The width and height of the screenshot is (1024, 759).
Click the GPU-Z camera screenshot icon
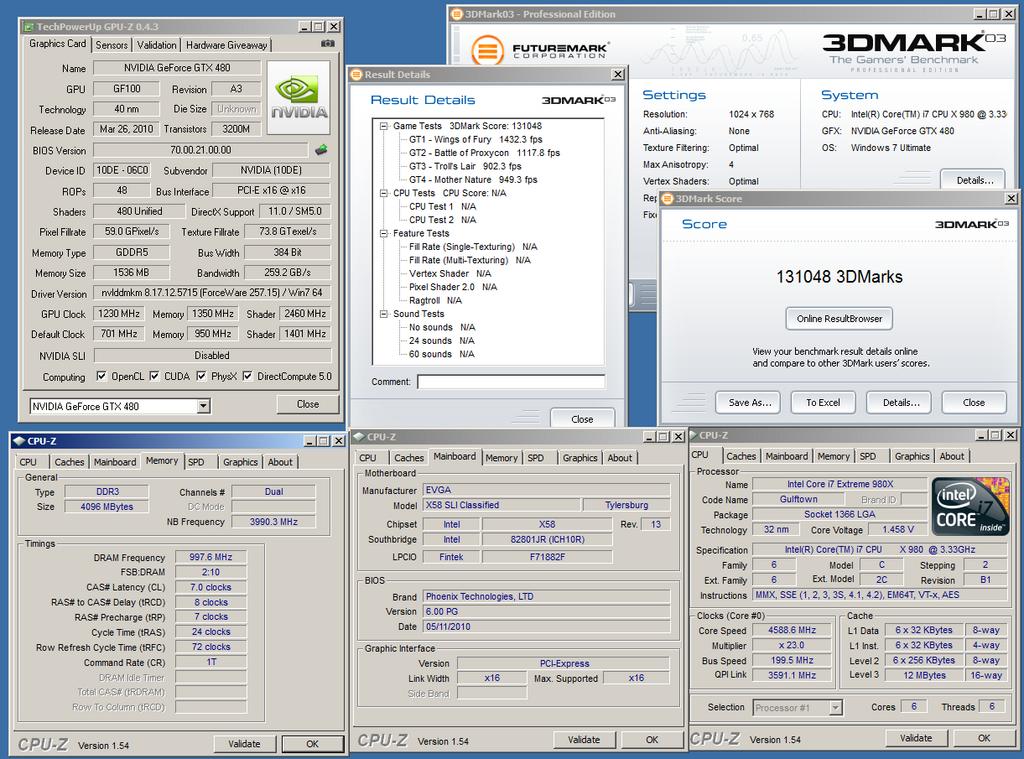click(328, 44)
